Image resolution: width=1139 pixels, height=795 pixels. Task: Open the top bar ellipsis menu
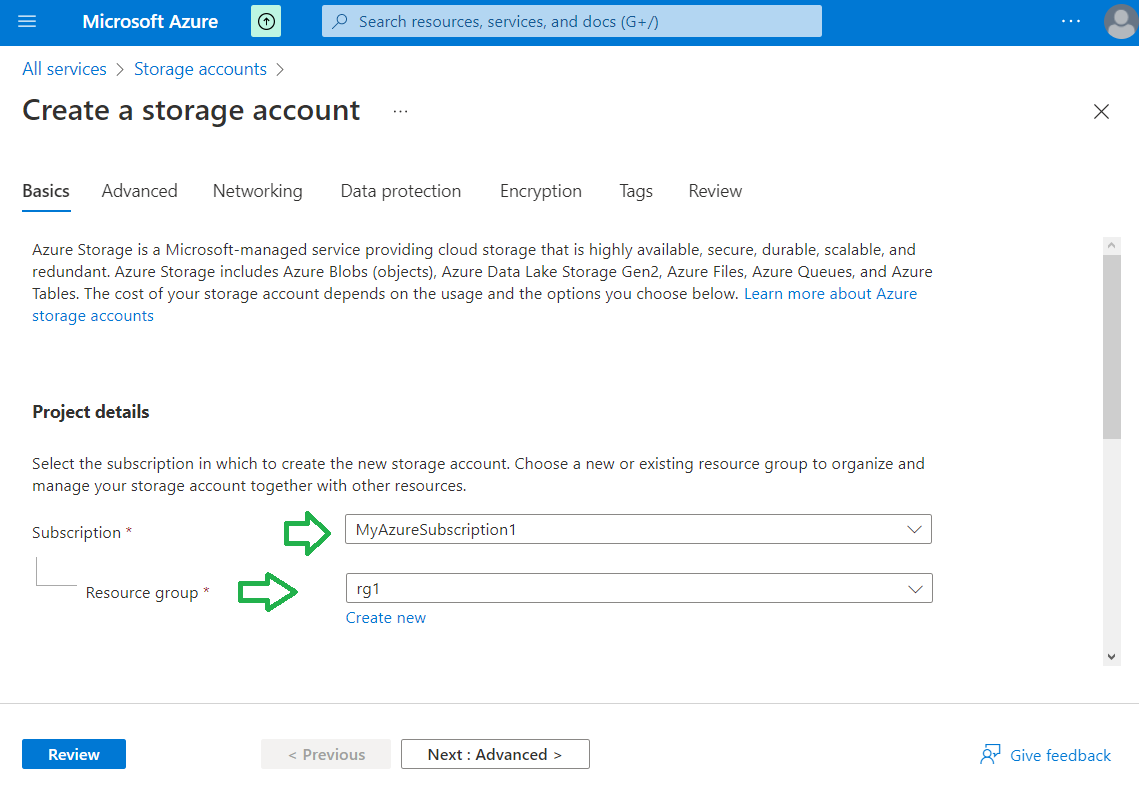1071,22
